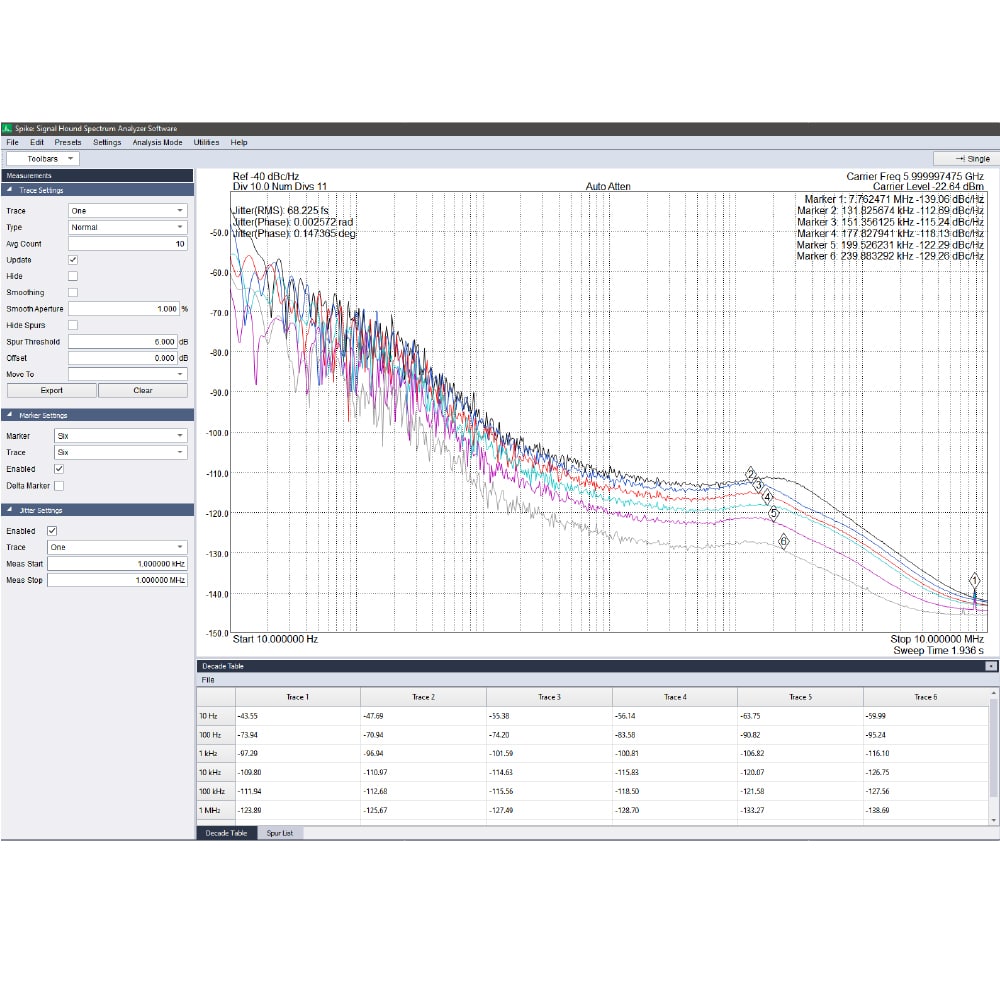The height and width of the screenshot is (1000, 1000).
Task: Open the Toolbars dropdown
Action: (43, 159)
